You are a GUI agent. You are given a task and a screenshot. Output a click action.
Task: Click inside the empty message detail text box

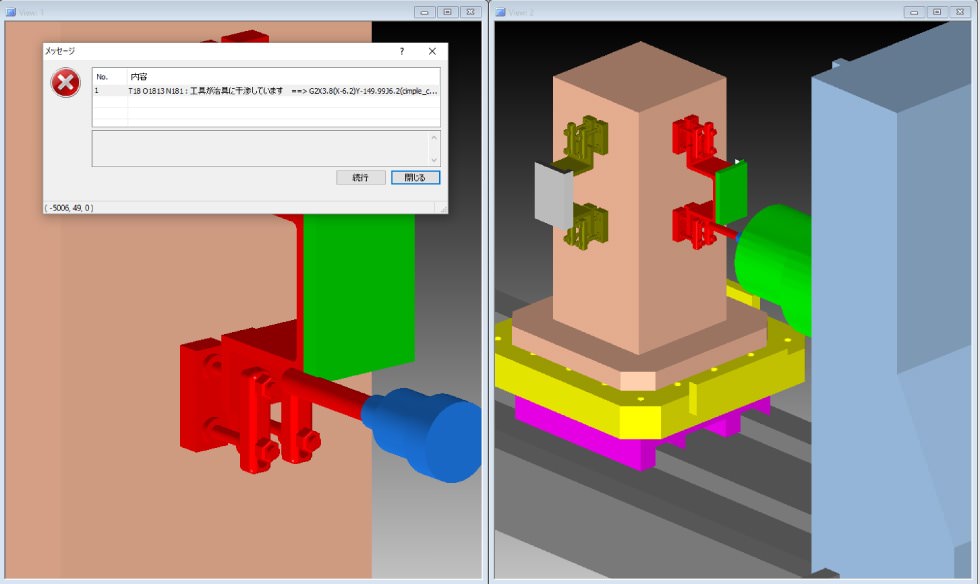[x=260, y=148]
